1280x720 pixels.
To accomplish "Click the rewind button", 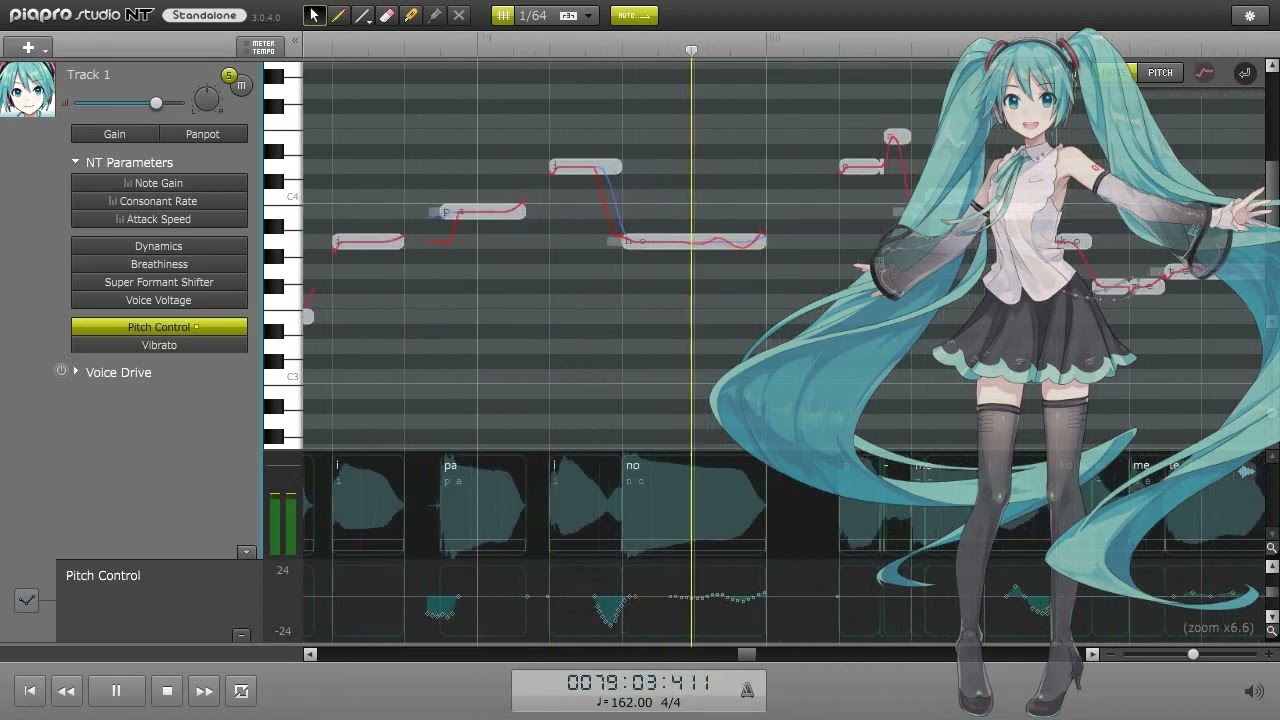I will 66,691.
